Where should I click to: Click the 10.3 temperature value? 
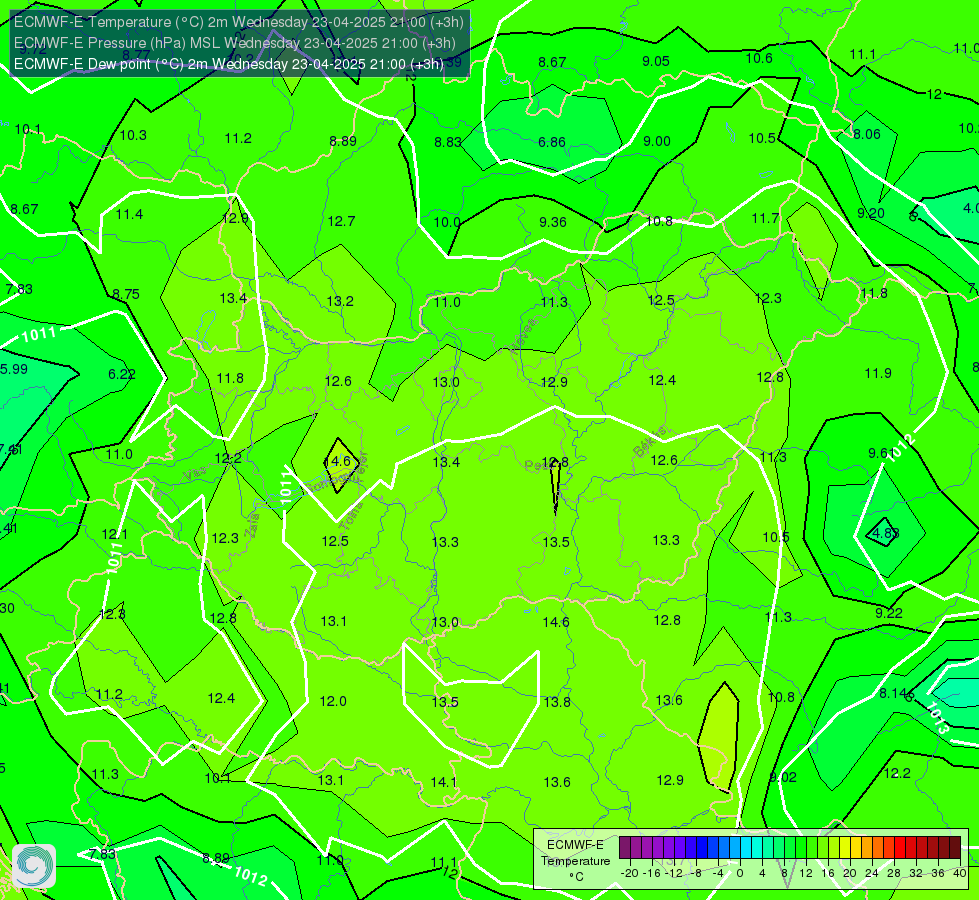click(x=133, y=136)
